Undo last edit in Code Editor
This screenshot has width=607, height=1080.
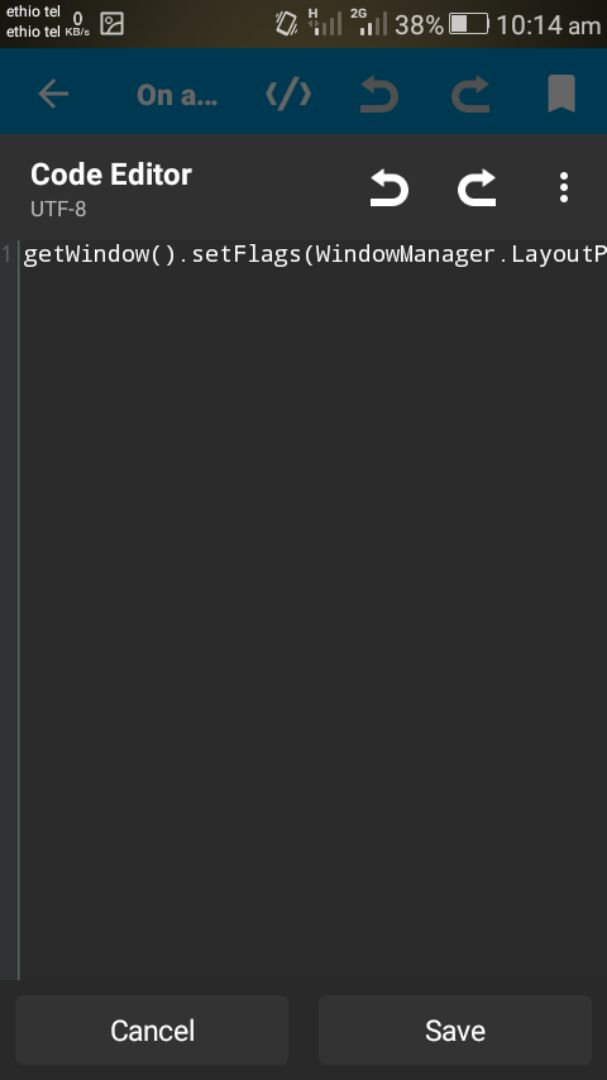(x=389, y=188)
